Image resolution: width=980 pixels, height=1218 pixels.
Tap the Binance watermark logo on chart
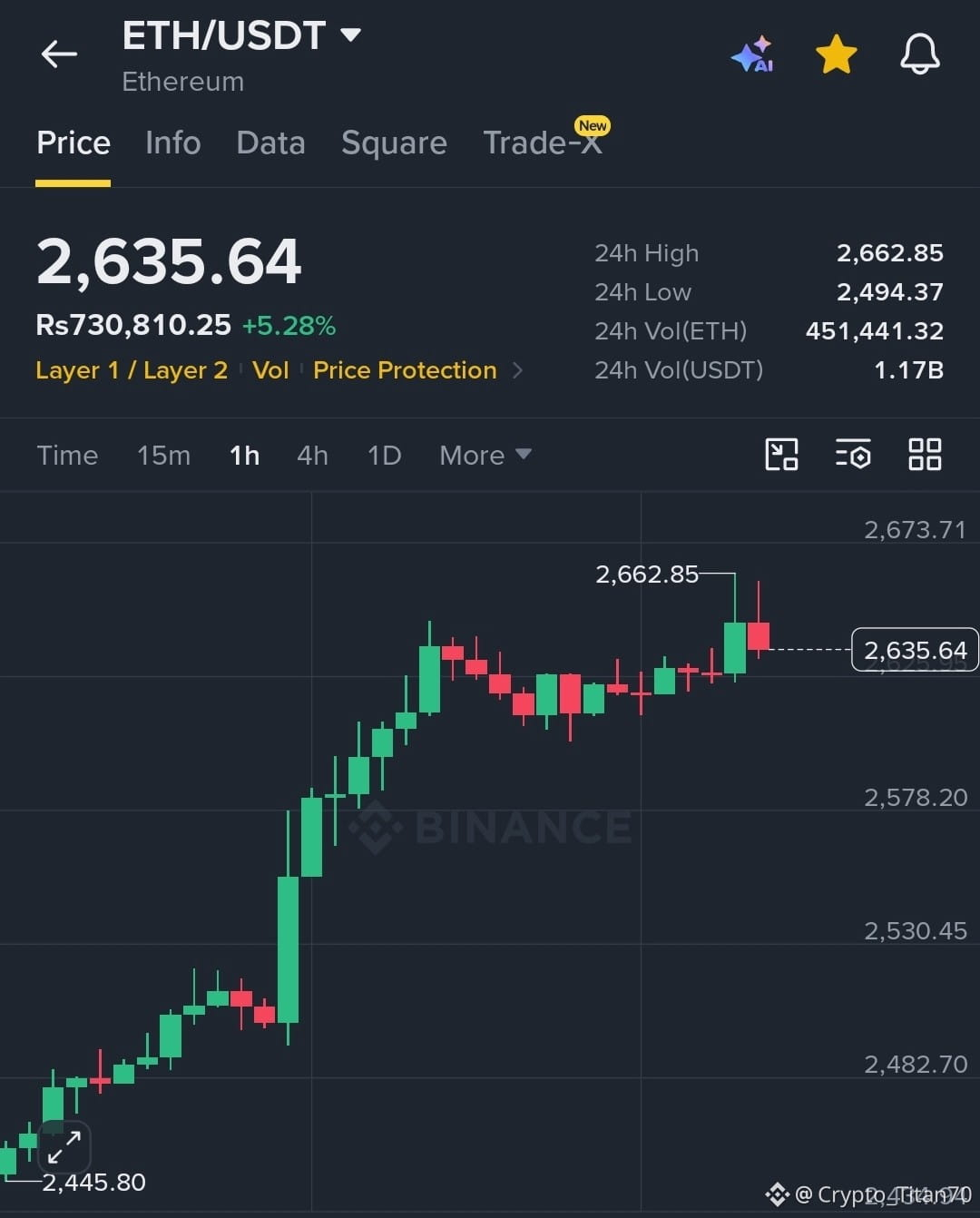(491, 827)
